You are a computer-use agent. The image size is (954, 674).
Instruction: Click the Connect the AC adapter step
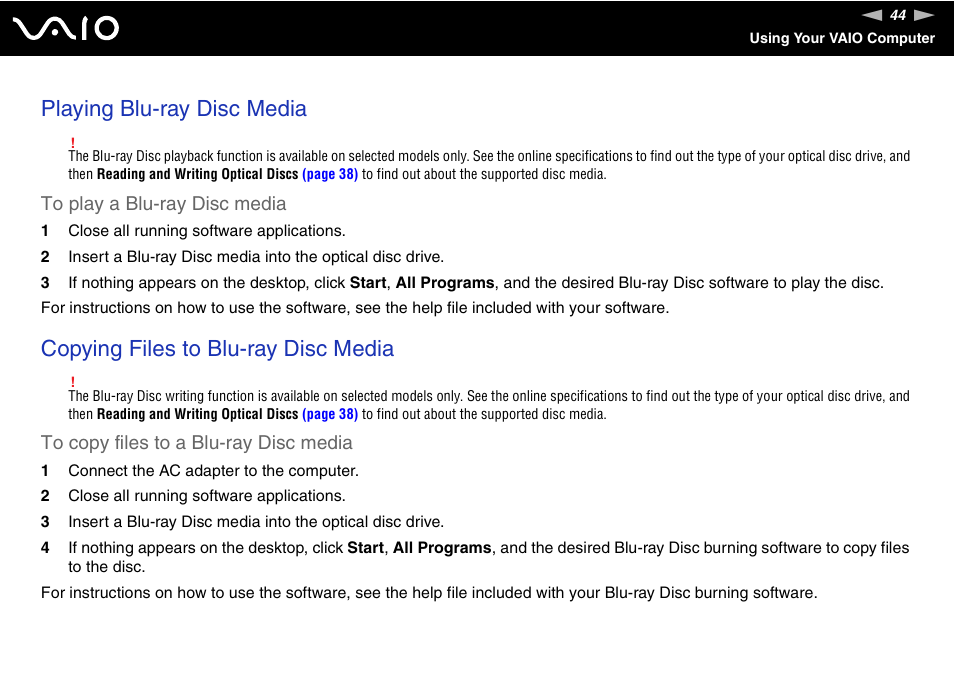point(214,471)
